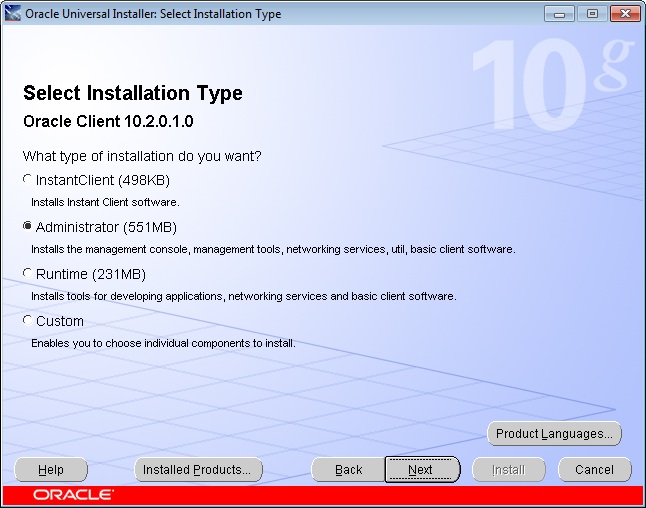
Task: Go Back to the previous step
Action: tap(348, 469)
